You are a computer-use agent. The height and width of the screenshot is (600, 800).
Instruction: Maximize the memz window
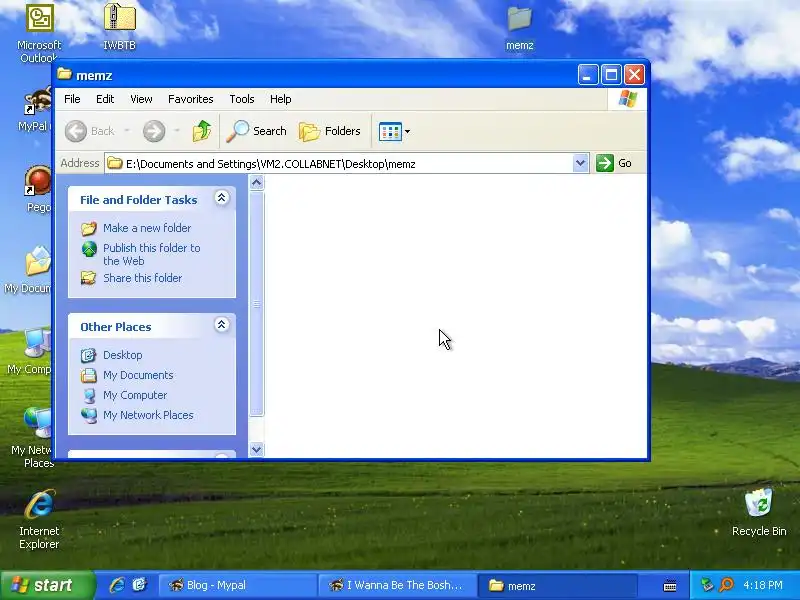[x=611, y=75]
